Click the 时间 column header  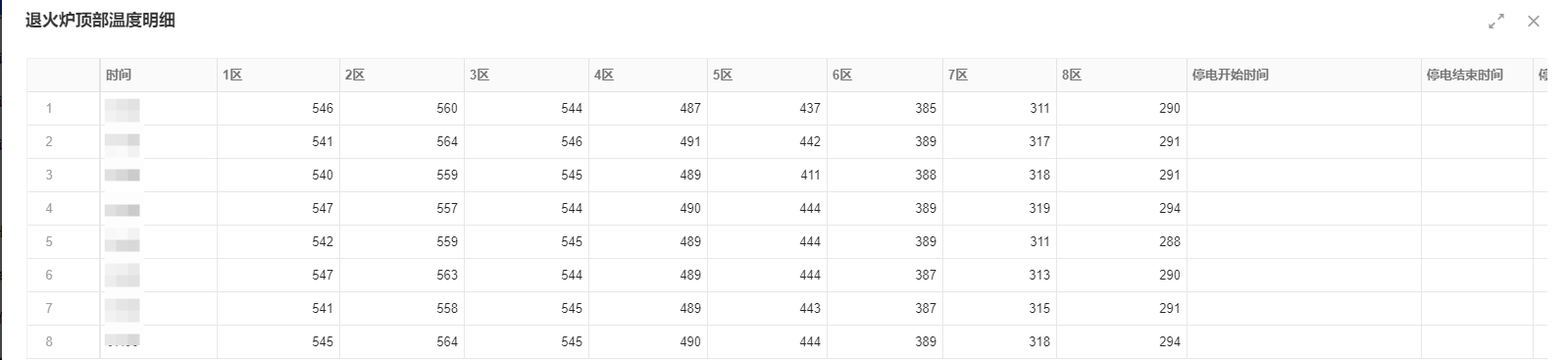pyautogui.click(x=159, y=76)
